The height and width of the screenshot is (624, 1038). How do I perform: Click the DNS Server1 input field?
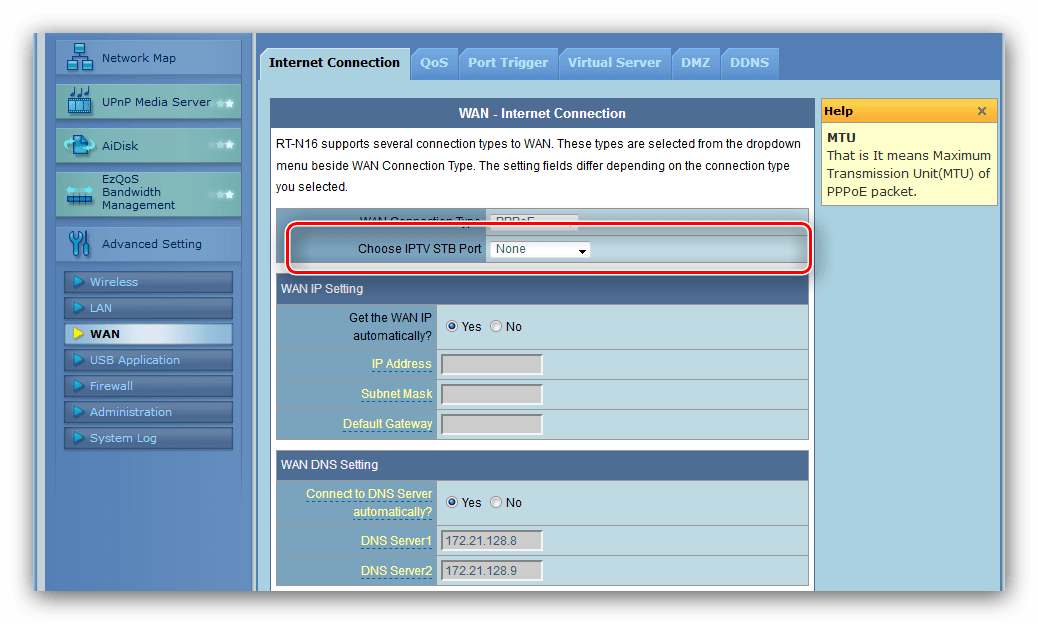pyautogui.click(x=491, y=541)
